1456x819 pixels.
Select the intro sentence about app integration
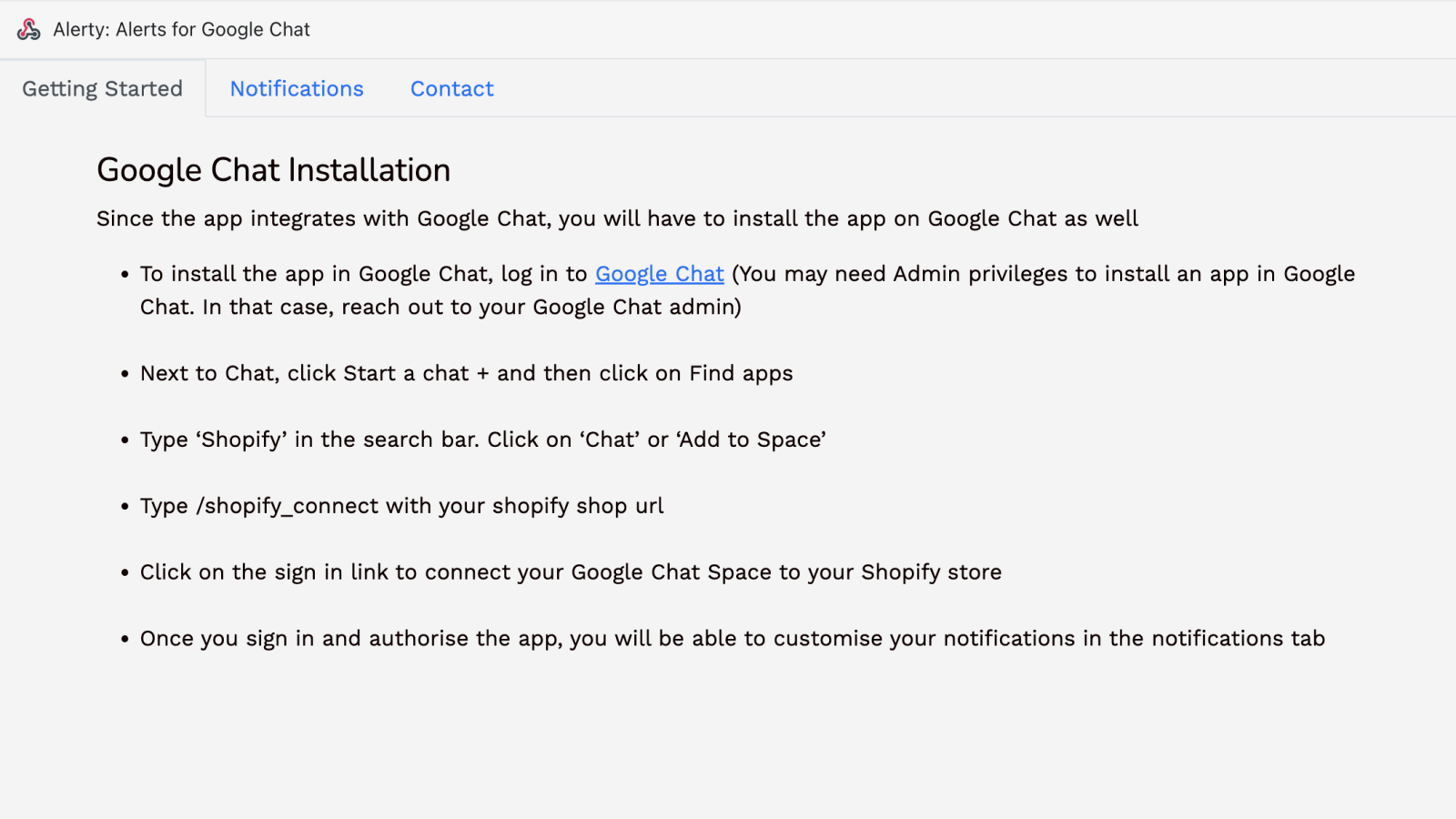click(x=616, y=218)
